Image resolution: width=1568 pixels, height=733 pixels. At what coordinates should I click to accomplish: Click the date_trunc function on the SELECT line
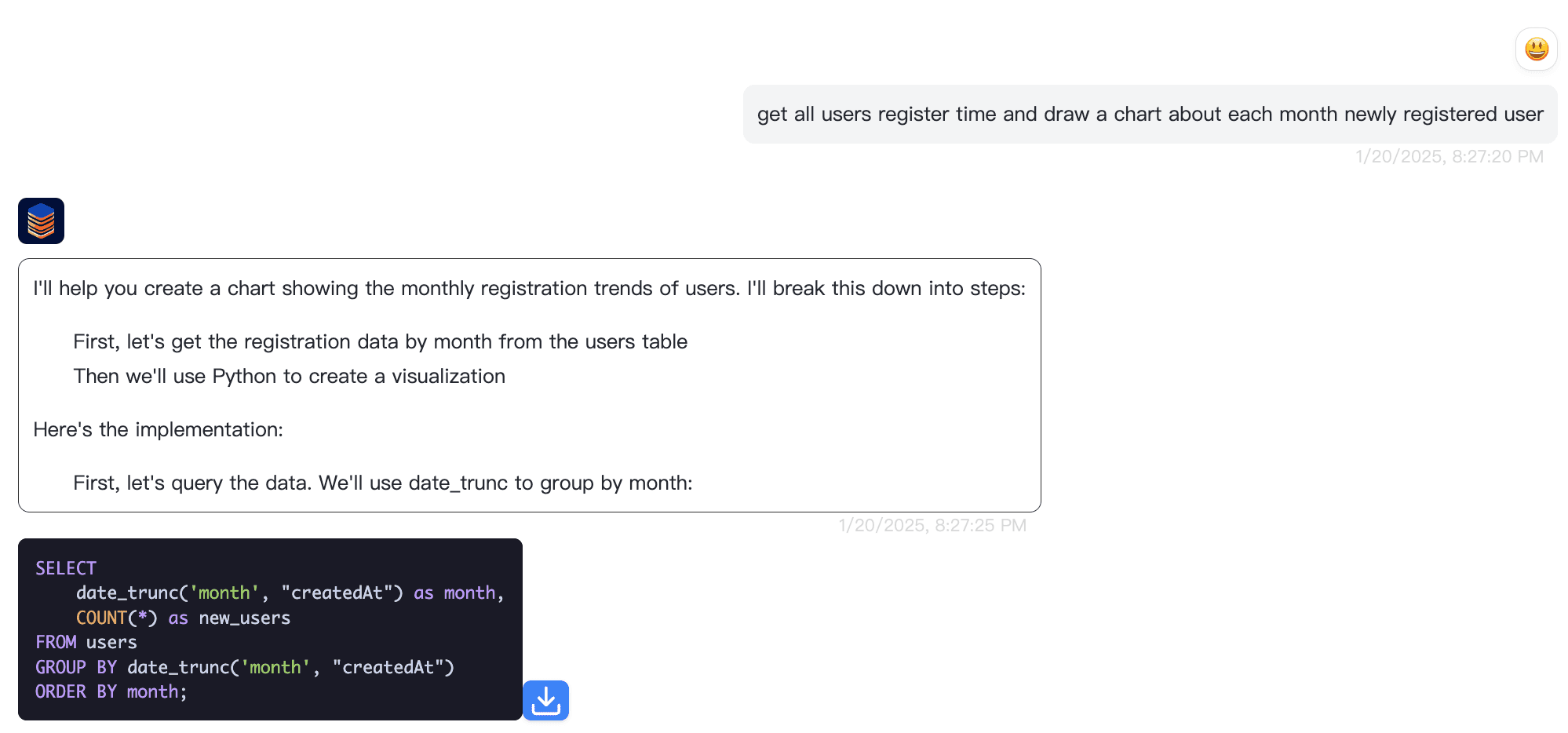point(127,593)
